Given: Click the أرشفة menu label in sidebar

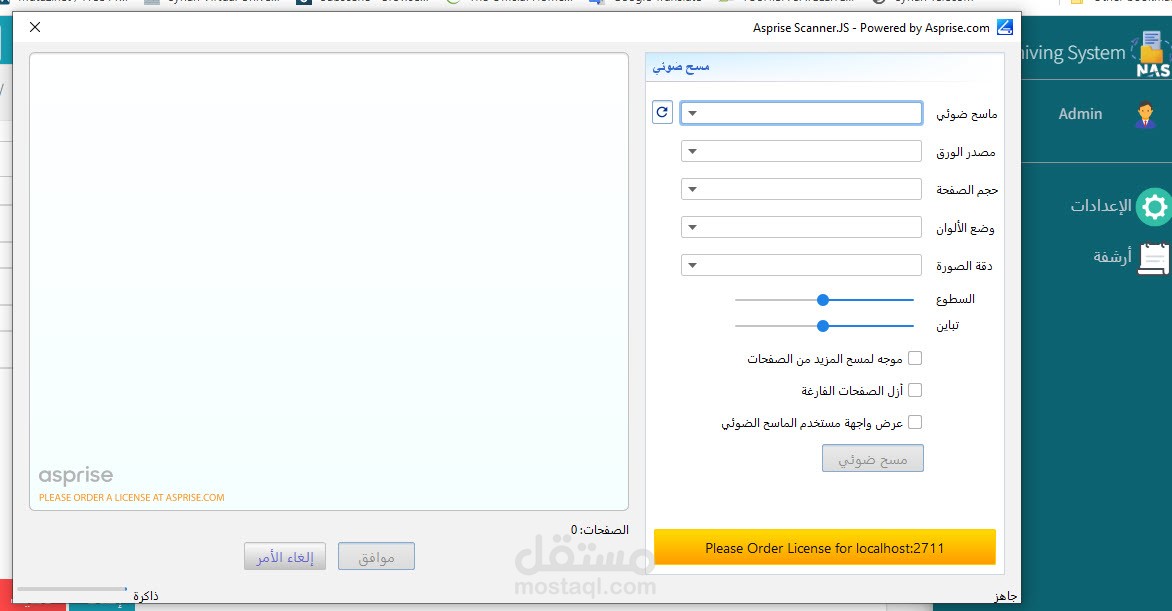Looking at the screenshot, I should [1112, 257].
